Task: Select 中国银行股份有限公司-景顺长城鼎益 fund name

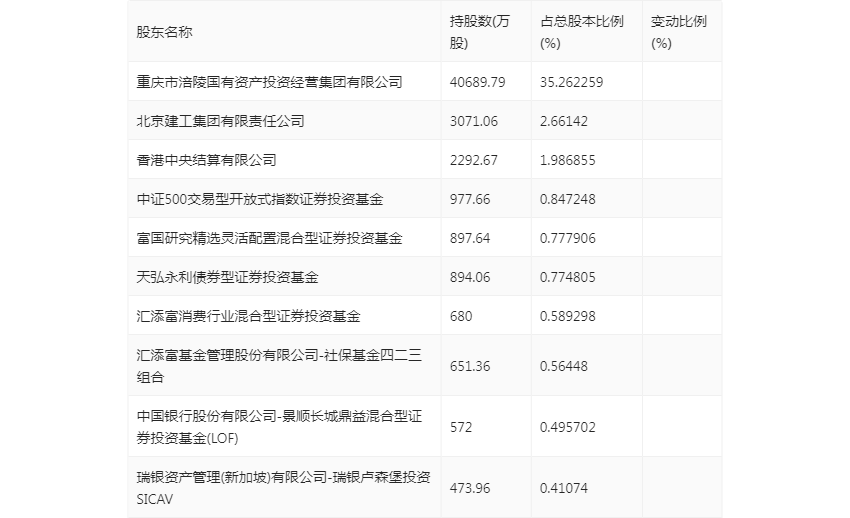Action: click(279, 427)
